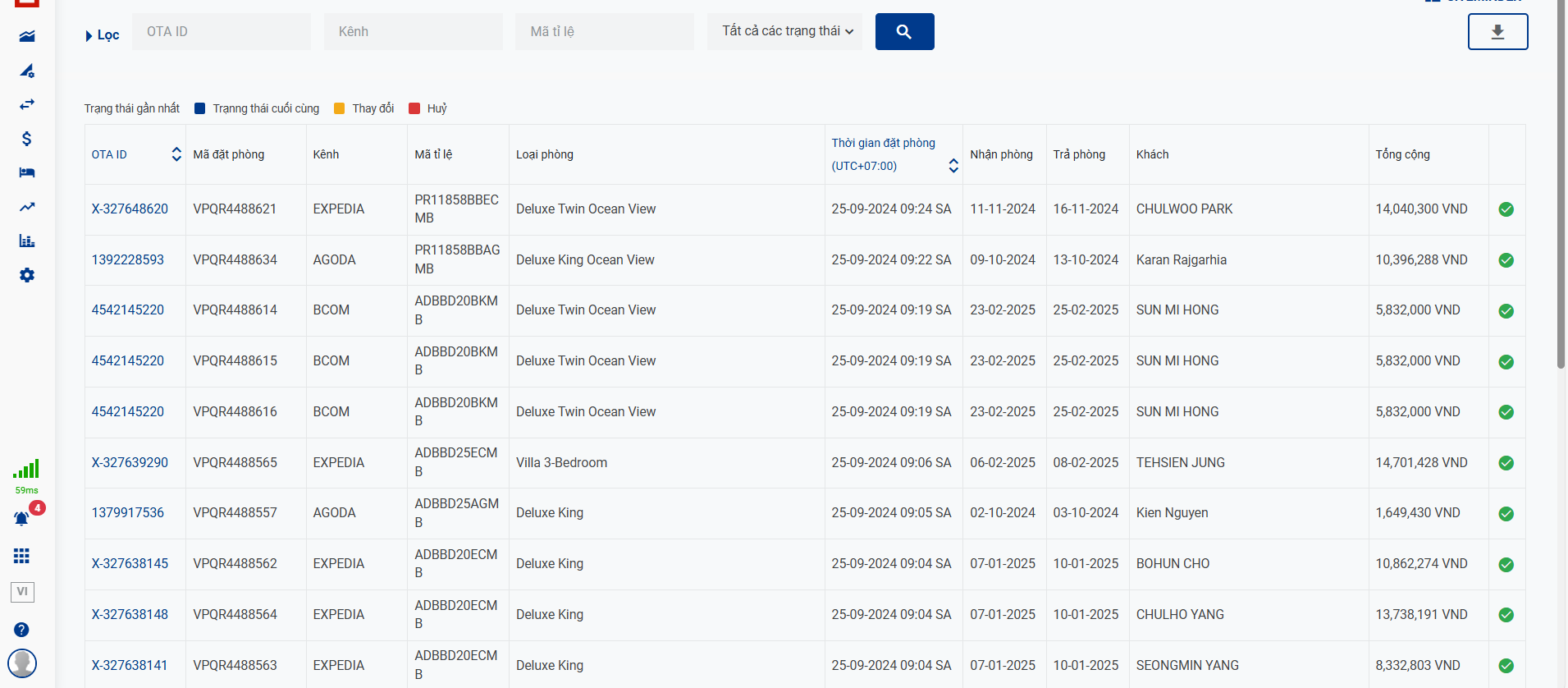Sort by the OTA ID column arrows
The width and height of the screenshot is (1568, 688).
point(176,154)
